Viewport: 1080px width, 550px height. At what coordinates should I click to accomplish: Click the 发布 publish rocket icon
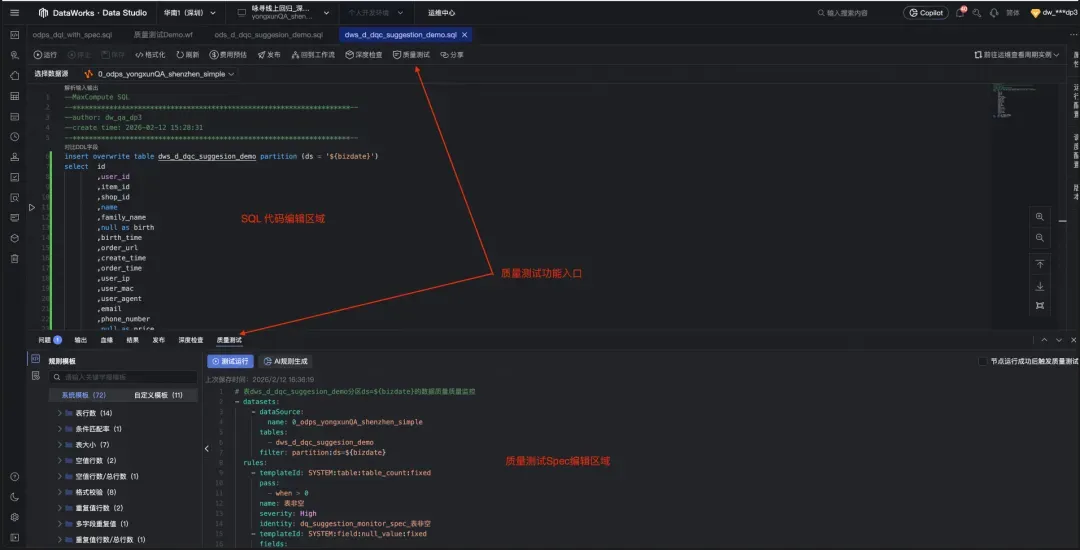[262, 55]
